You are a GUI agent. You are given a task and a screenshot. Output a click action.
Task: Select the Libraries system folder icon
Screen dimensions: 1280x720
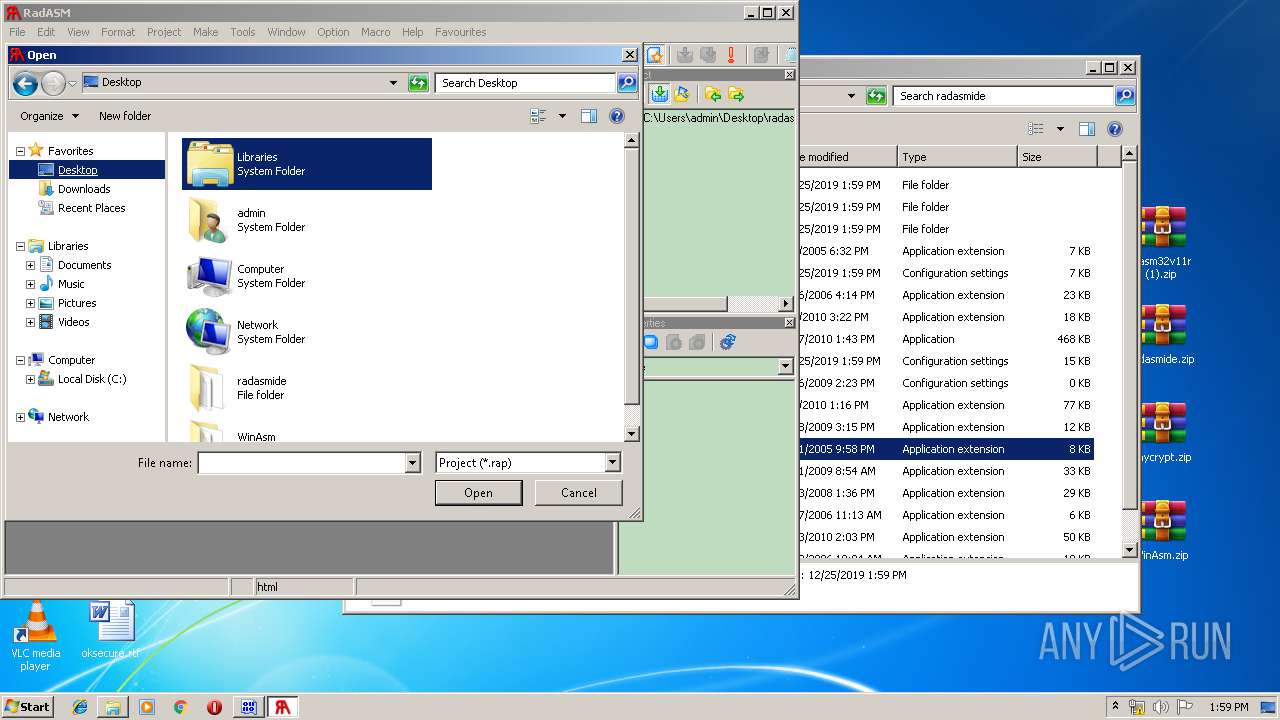click(x=210, y=164)
